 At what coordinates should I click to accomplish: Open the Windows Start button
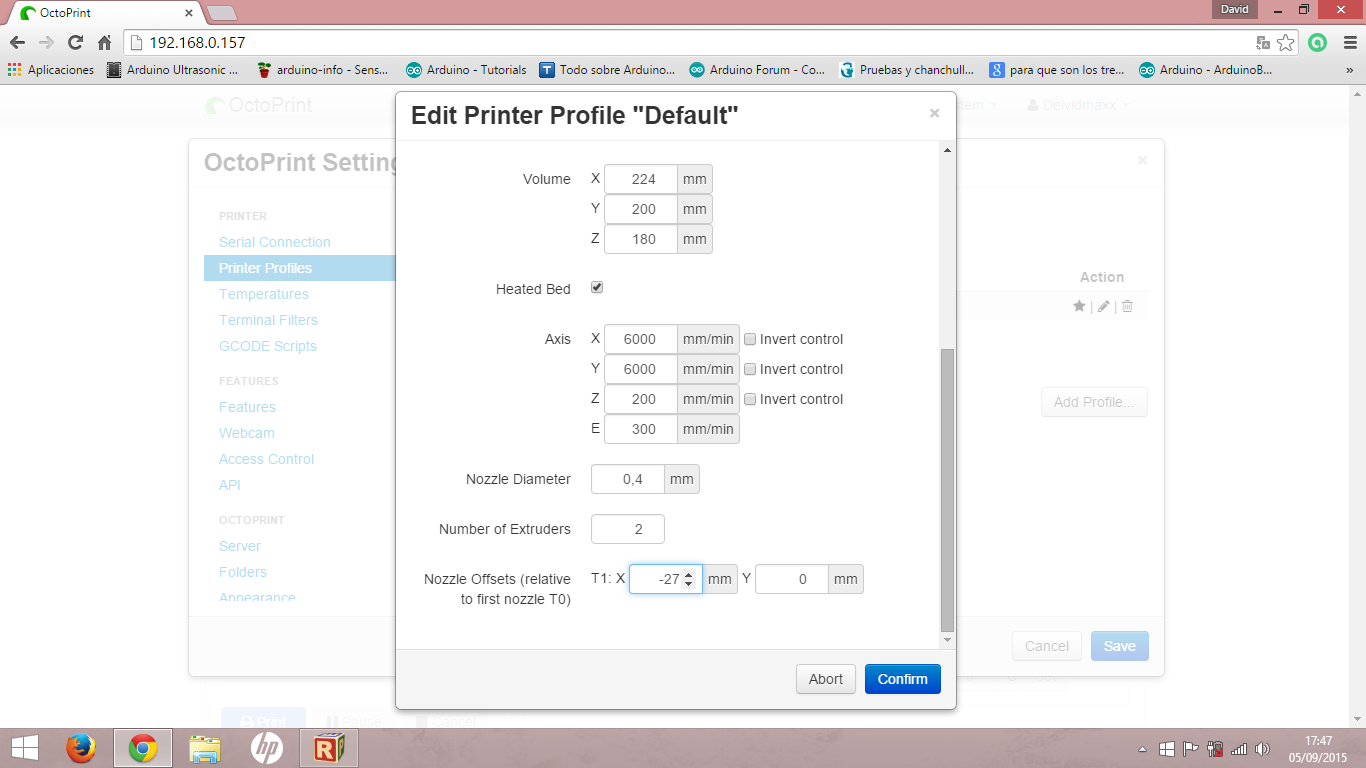24,748
